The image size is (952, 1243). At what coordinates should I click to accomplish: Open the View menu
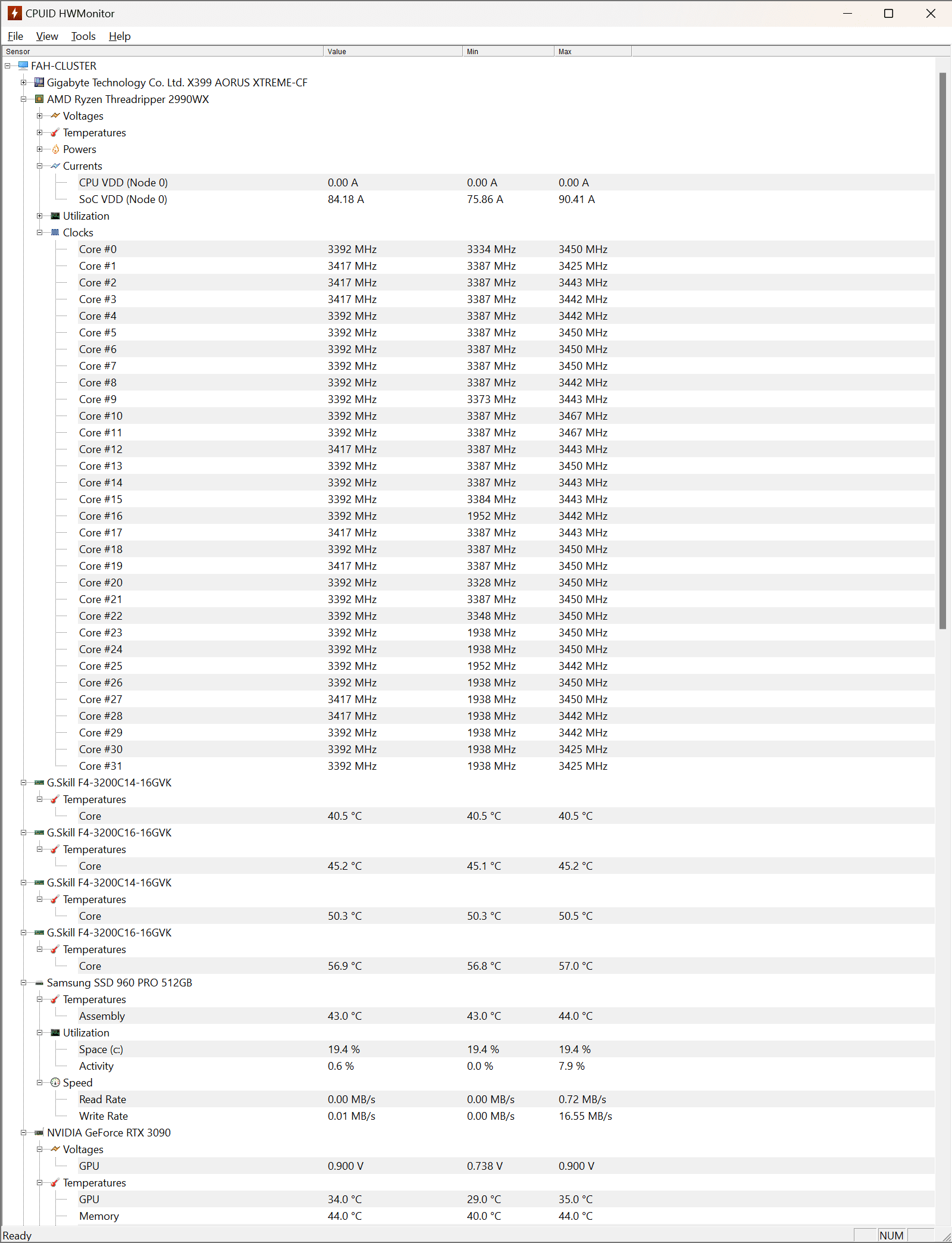47,36
